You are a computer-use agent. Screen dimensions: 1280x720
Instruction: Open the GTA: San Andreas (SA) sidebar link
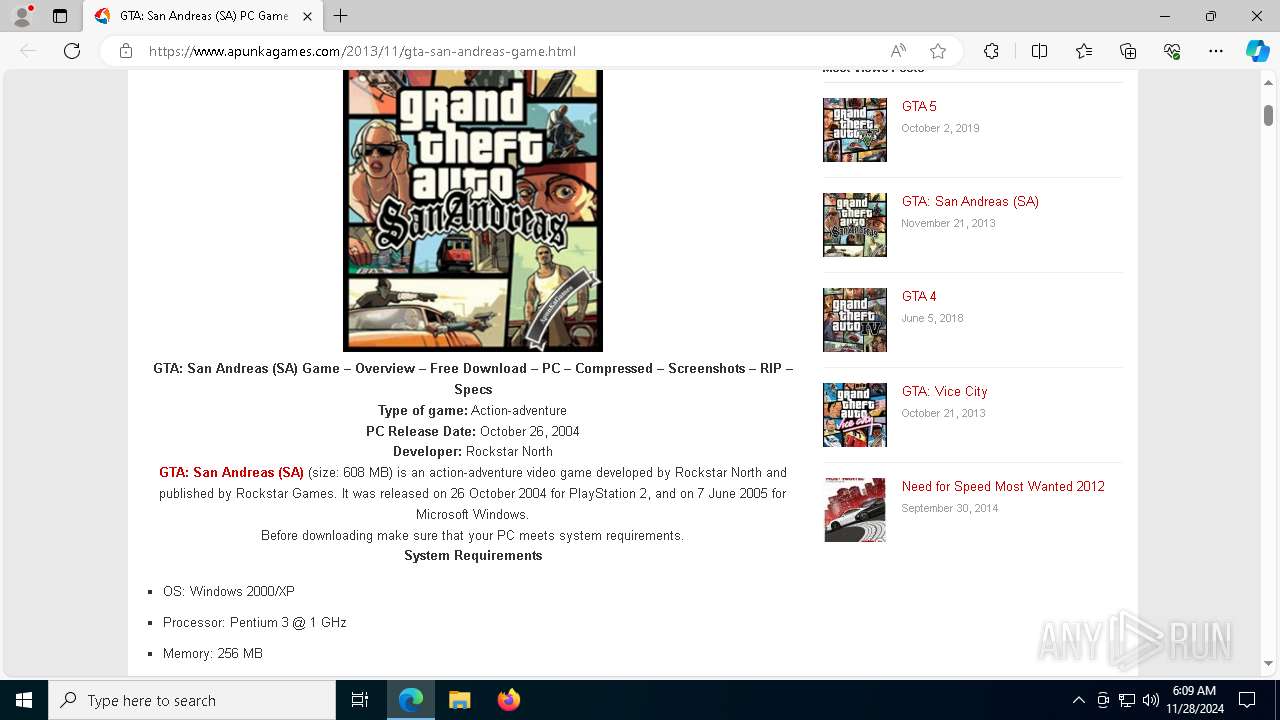[970, 201]
